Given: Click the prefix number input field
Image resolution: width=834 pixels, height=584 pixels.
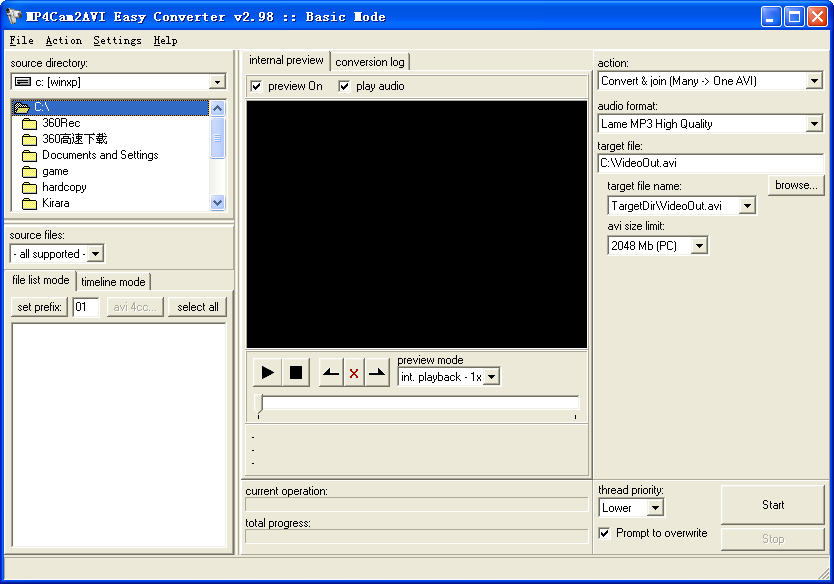Looking at the screenshot, I should click(86, 307).
